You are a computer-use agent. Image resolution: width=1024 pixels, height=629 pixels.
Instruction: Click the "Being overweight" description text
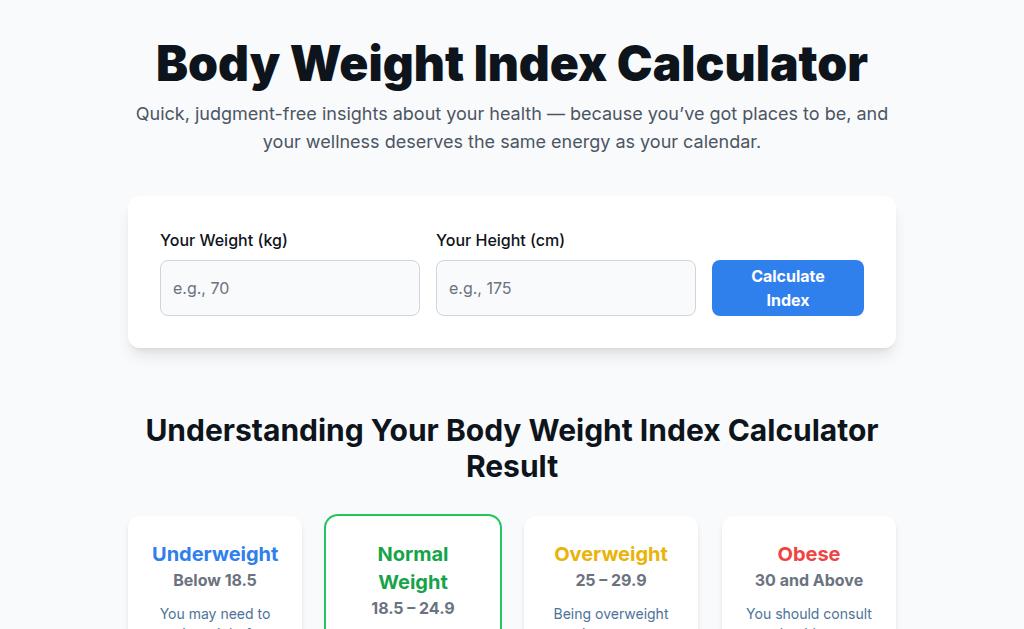click(x=611, y=614)
